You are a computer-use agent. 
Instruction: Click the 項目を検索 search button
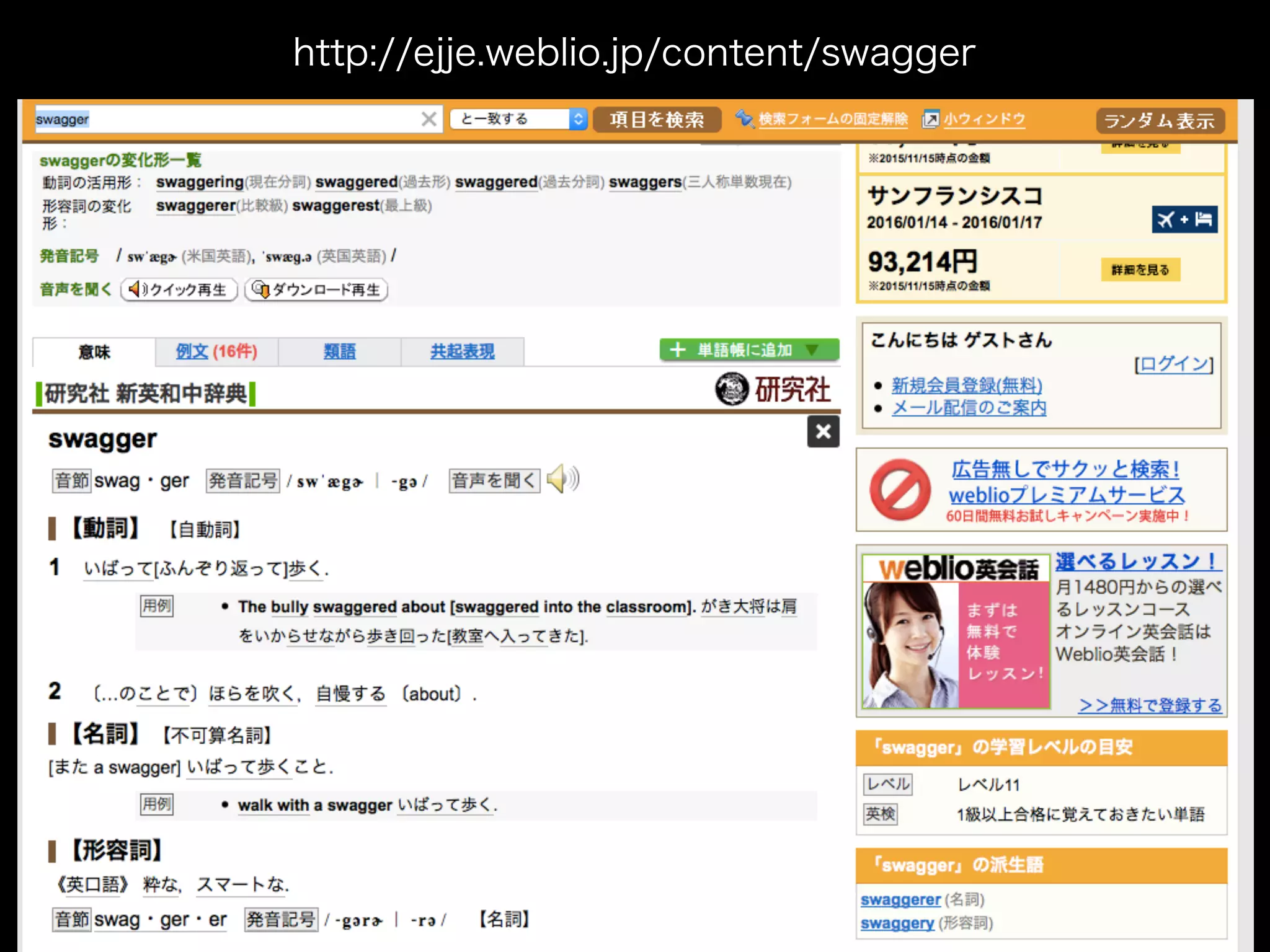657,120
